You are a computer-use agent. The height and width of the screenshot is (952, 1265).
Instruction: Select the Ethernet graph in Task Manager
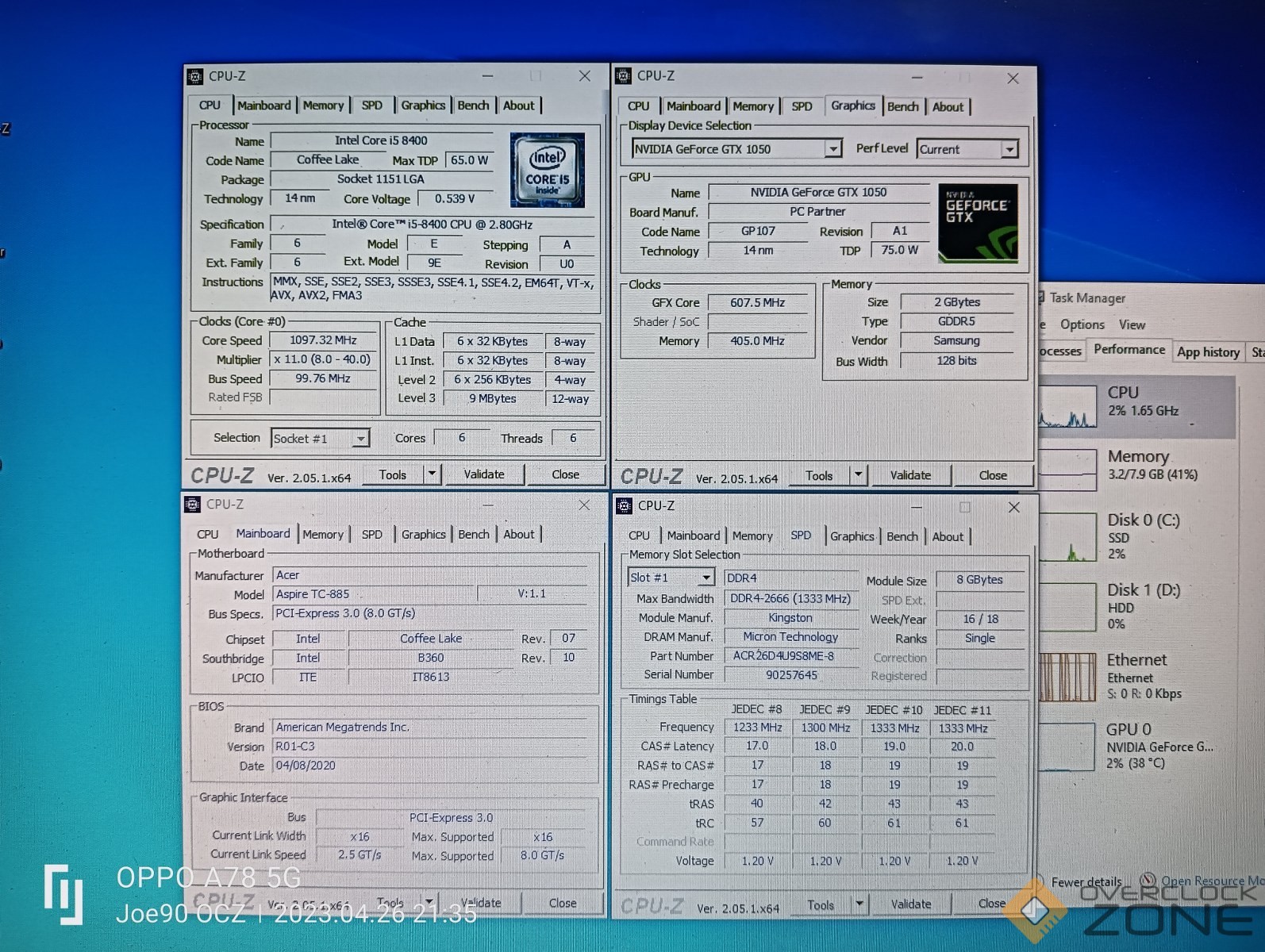[1067, 677]
